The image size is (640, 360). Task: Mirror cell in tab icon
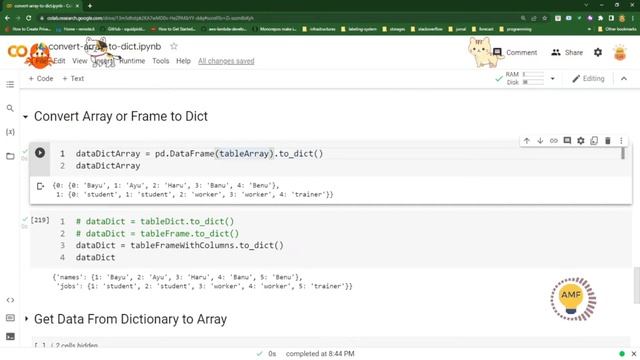pyautogui.click(x=594, y=141)
